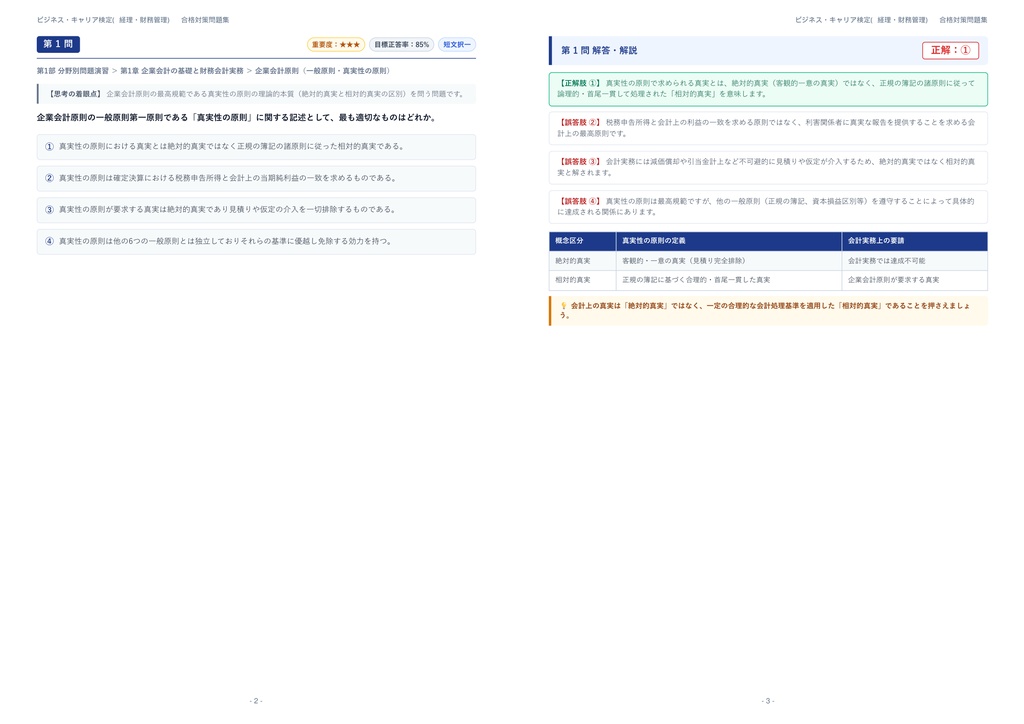Click the 概念区分 table header

(583, 241)
